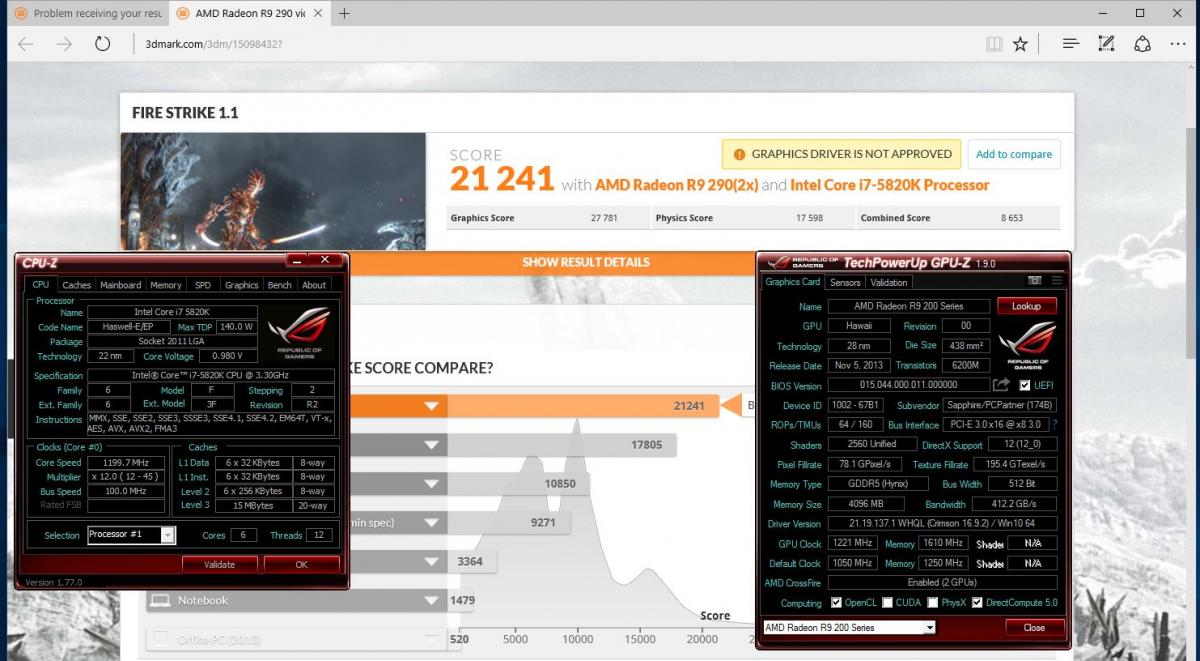Close the AMD Radeon R9 290 tab
The width and height of the screenshot is (1200, 661).
[x=320, y=13]
